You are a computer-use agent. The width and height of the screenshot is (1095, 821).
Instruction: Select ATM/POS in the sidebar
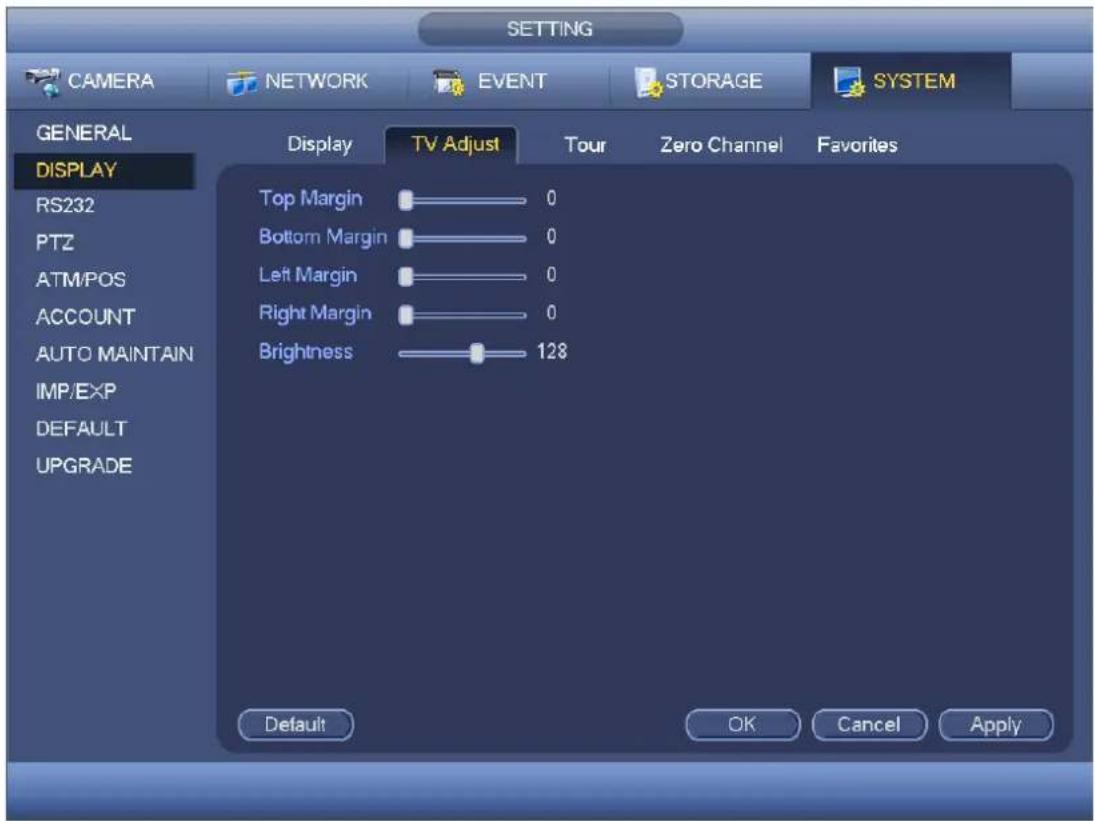[x=80, y=279]
